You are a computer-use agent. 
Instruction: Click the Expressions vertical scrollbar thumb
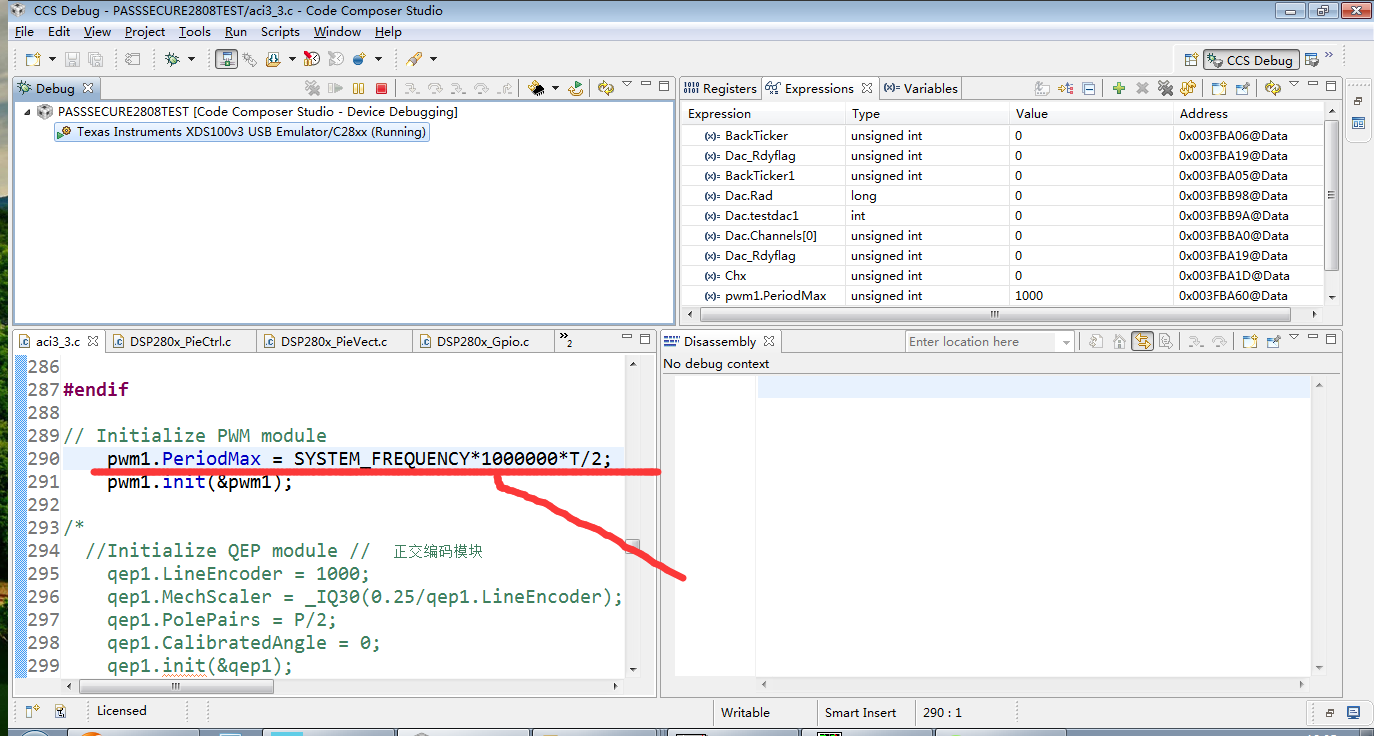coord(1331,195)
